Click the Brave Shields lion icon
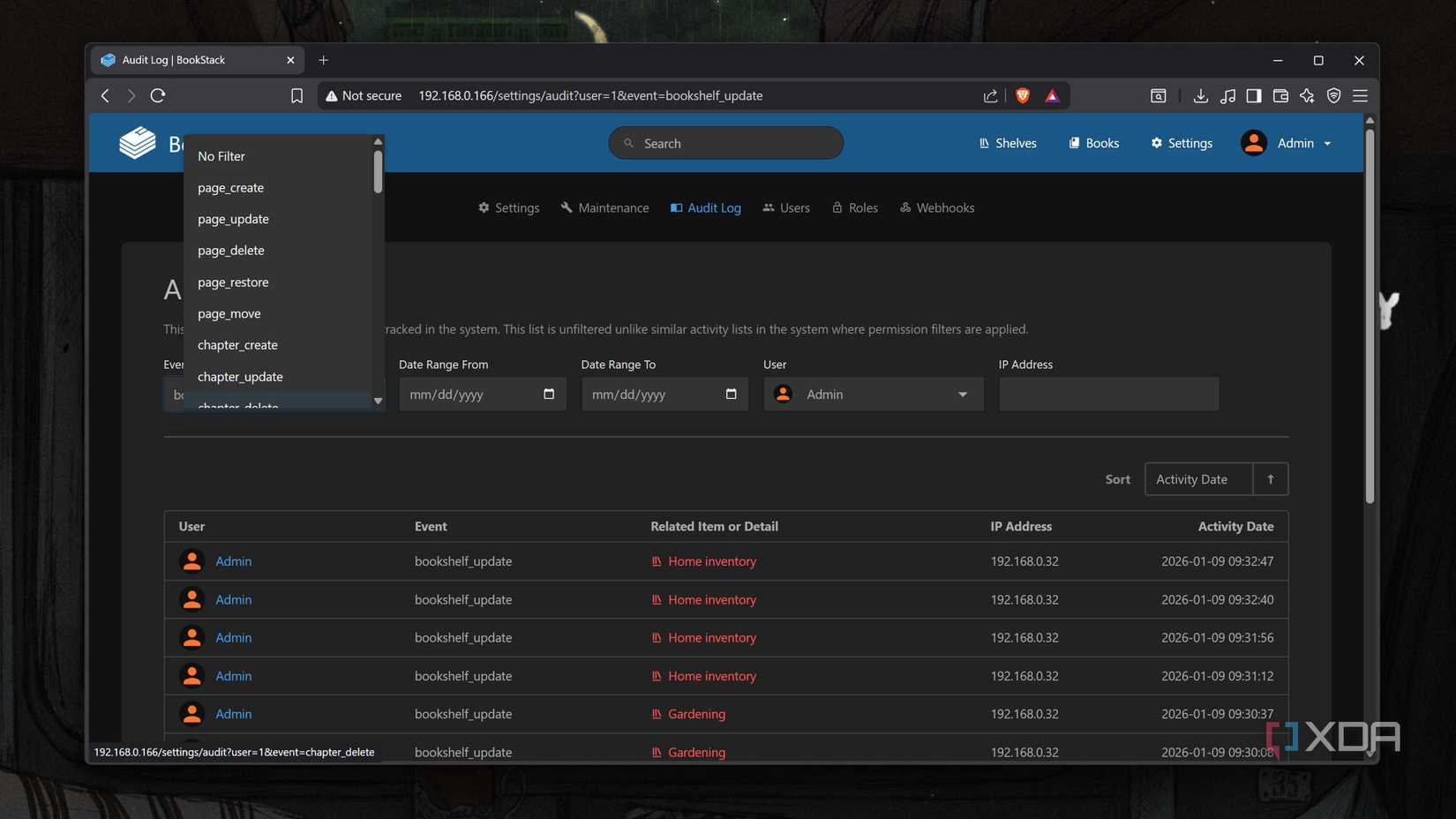1456x819 pixels. coord(1023,95)
